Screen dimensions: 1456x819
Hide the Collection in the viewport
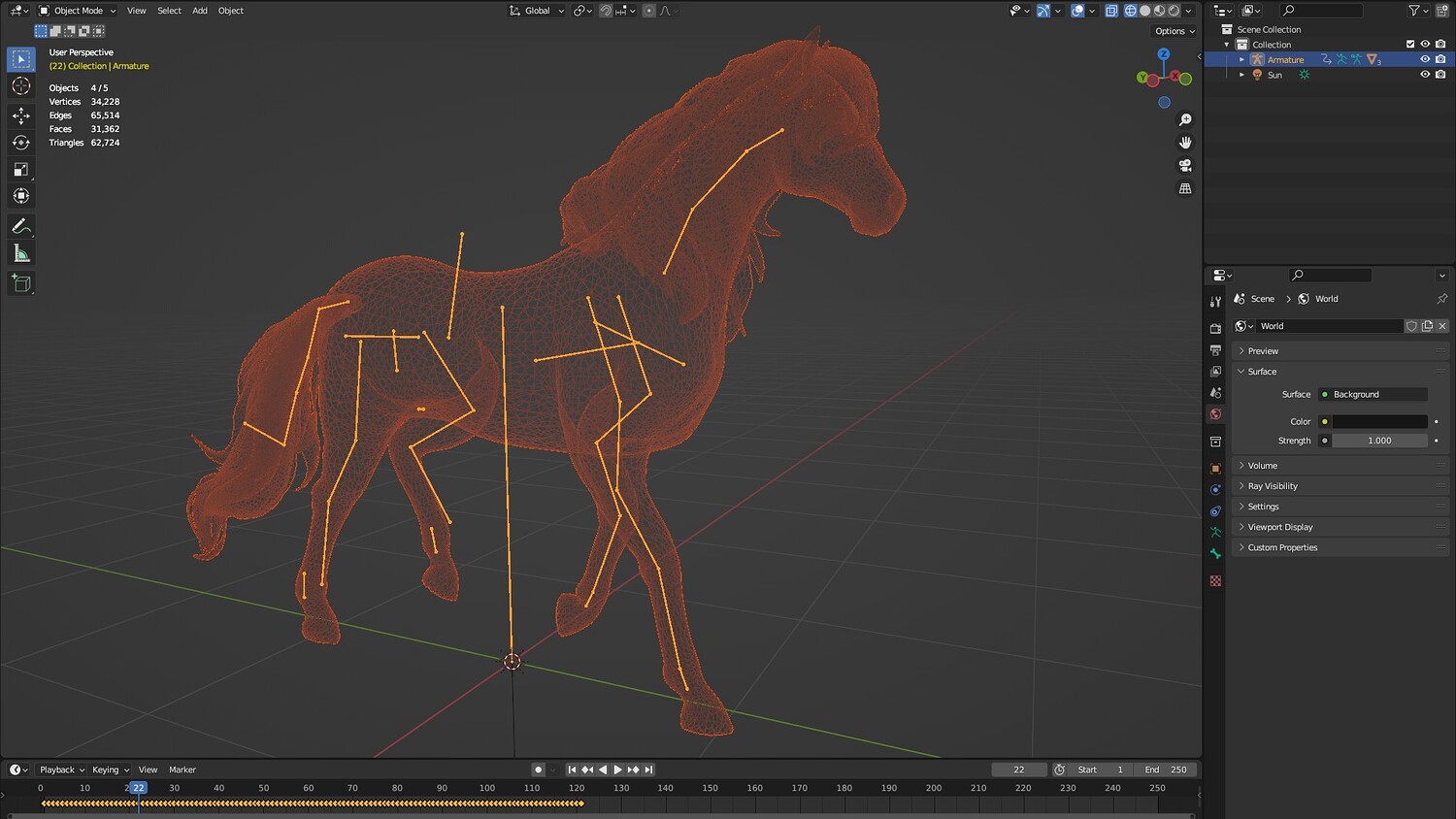pyautogui.click(x=1425, y=45)
